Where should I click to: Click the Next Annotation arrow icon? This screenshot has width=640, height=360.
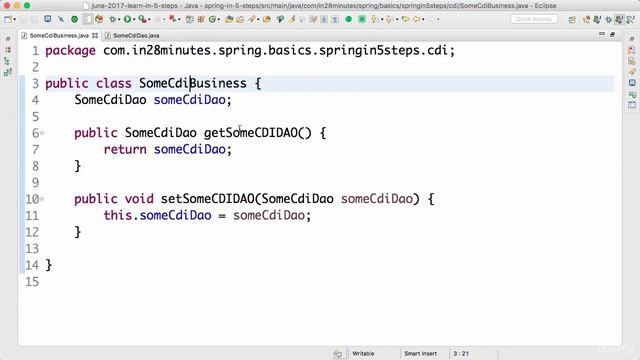(373, 19)
